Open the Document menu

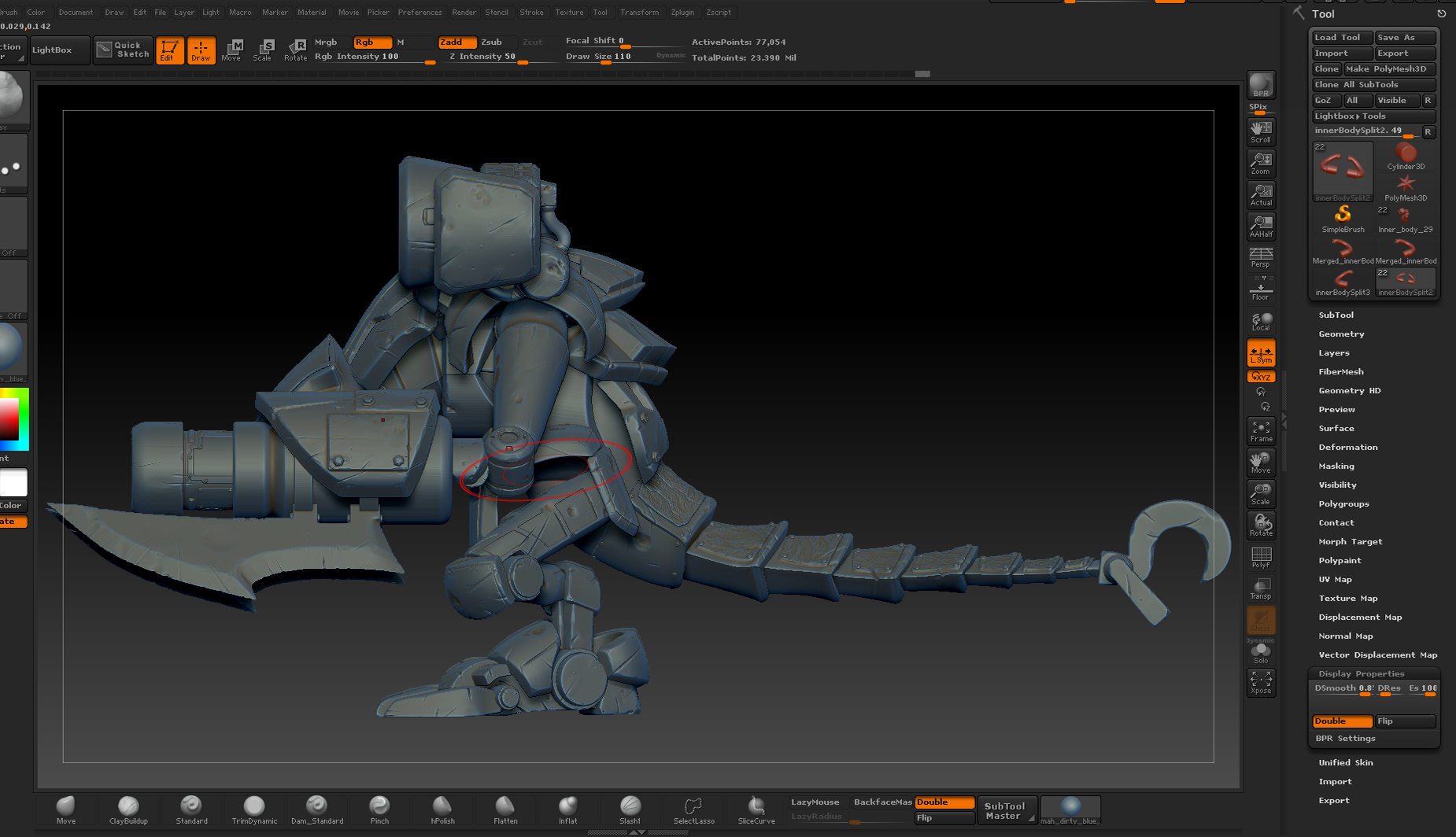click(x=76, y=13)
